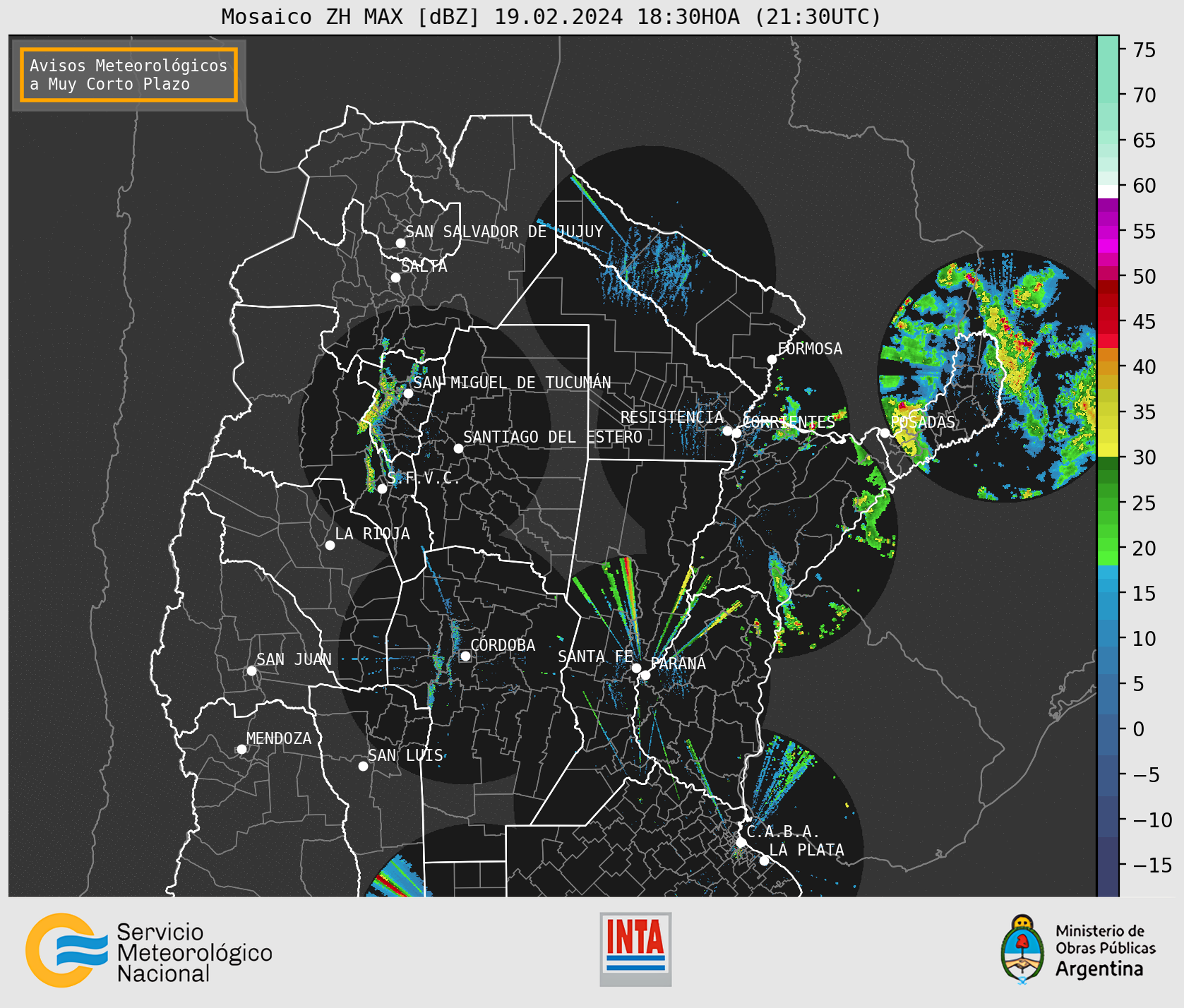Screen dimensions: 1184x1008
Task: Select the La Rioja city marker
Action: point(330,545)
